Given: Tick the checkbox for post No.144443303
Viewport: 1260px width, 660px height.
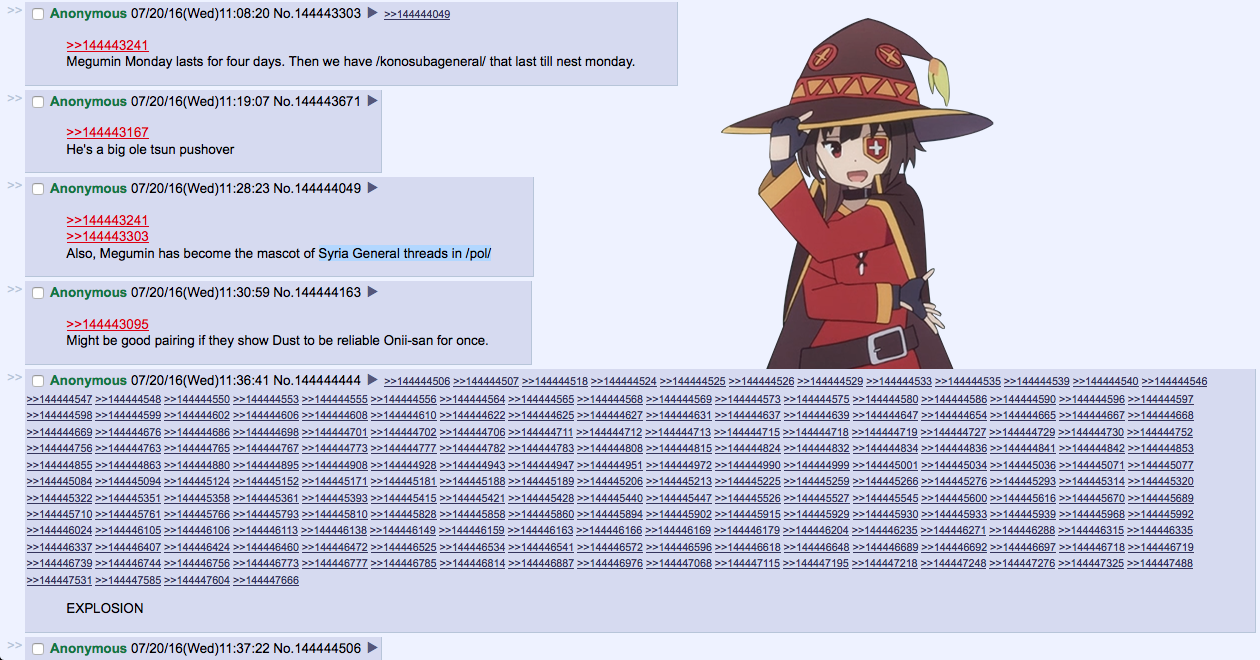Looking at the screenshot, I should click(38, 14).
